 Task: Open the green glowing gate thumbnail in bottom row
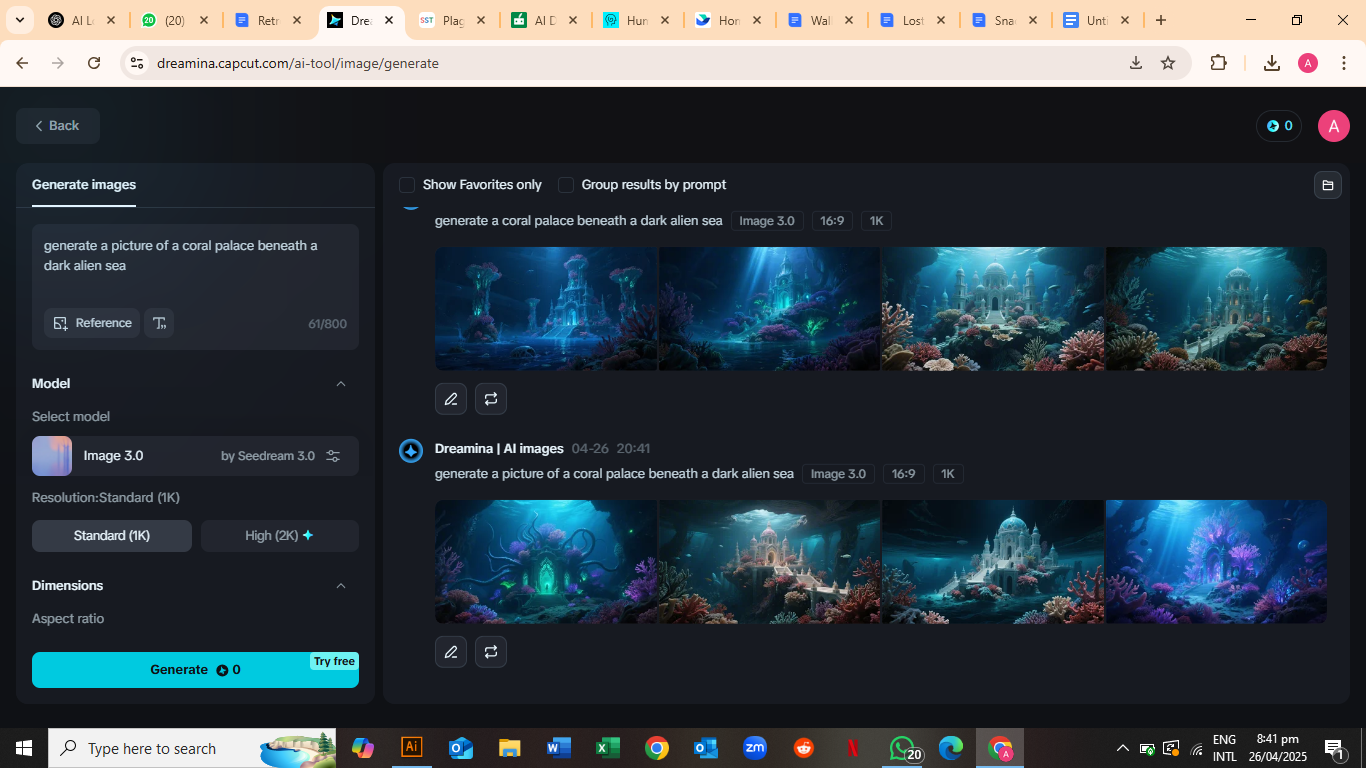coord(546,562)
